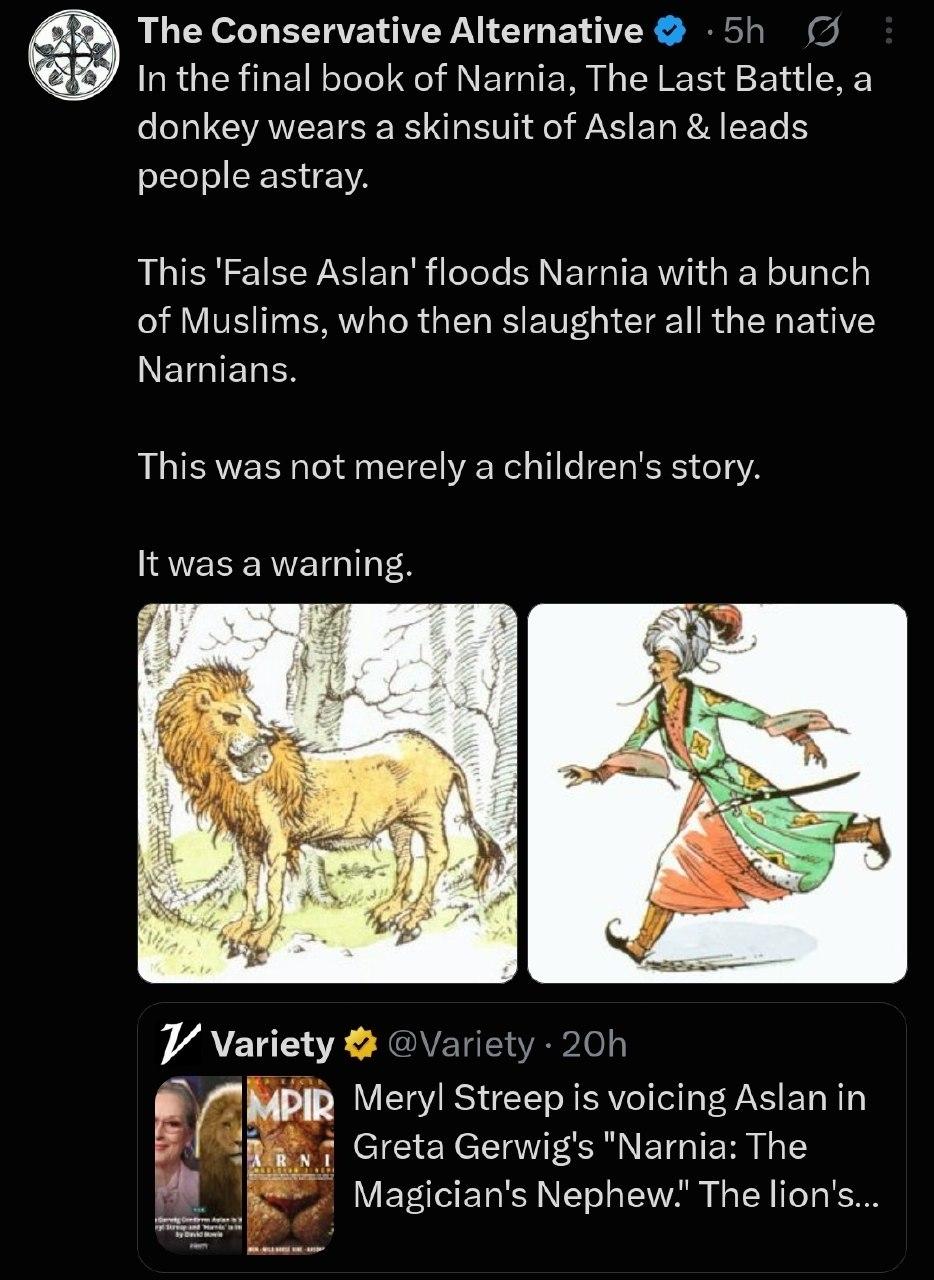The image size is (934, 1280).
Task: View the lion illustration image
Action: pos(328,793)
